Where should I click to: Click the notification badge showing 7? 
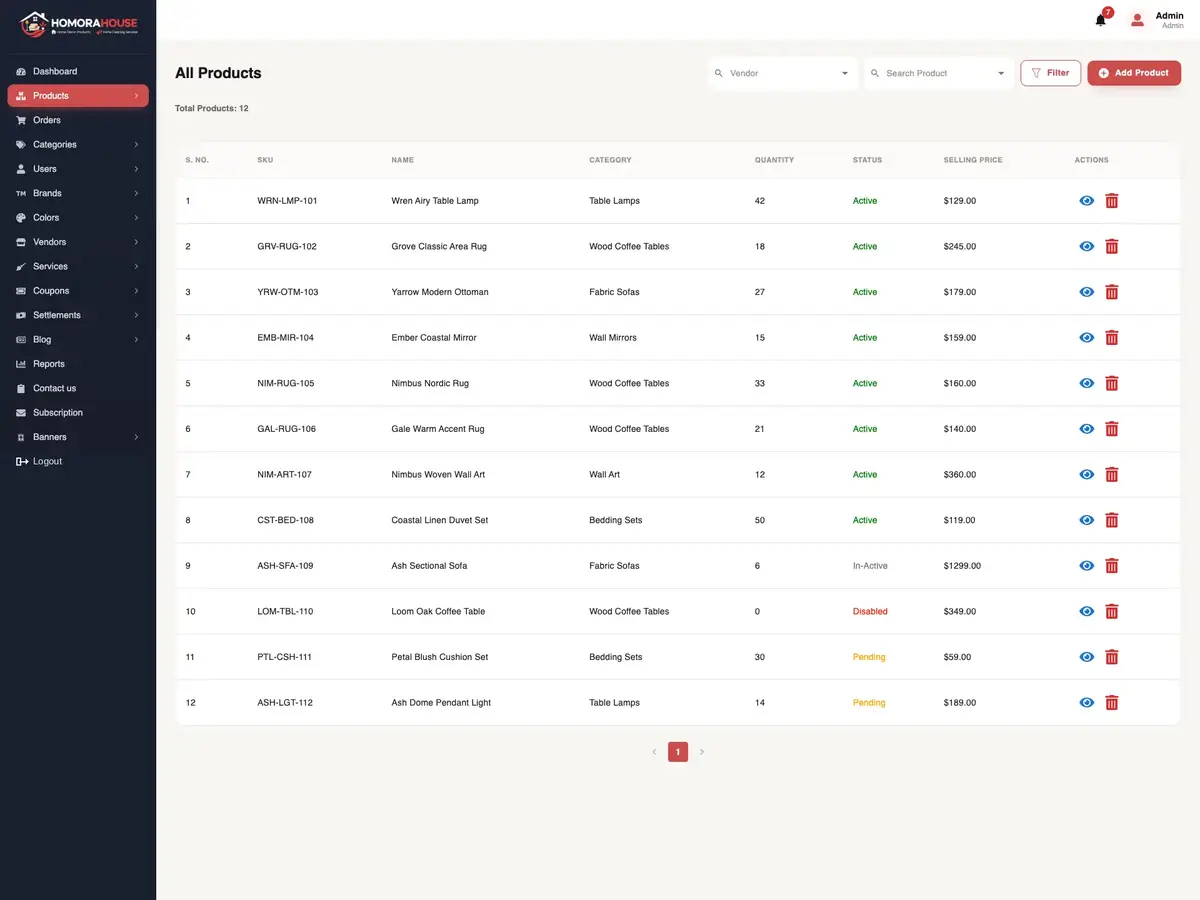[1108, 12]
